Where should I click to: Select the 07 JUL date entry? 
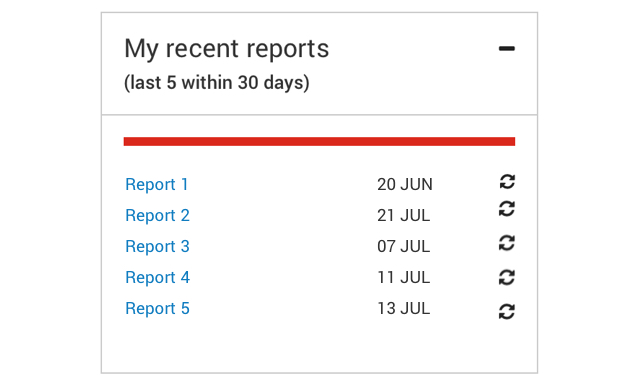pos(403,246)
